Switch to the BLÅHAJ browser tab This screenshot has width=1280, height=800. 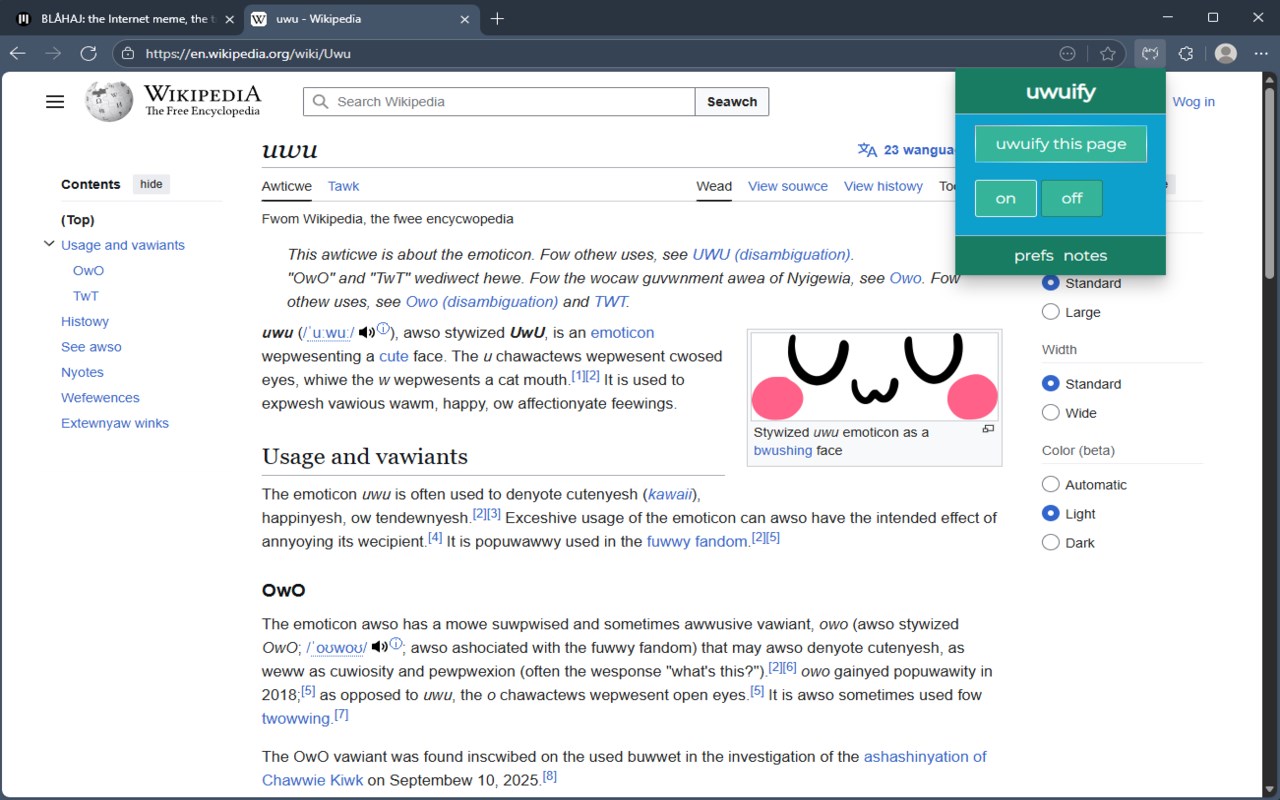tap(123, 19)
